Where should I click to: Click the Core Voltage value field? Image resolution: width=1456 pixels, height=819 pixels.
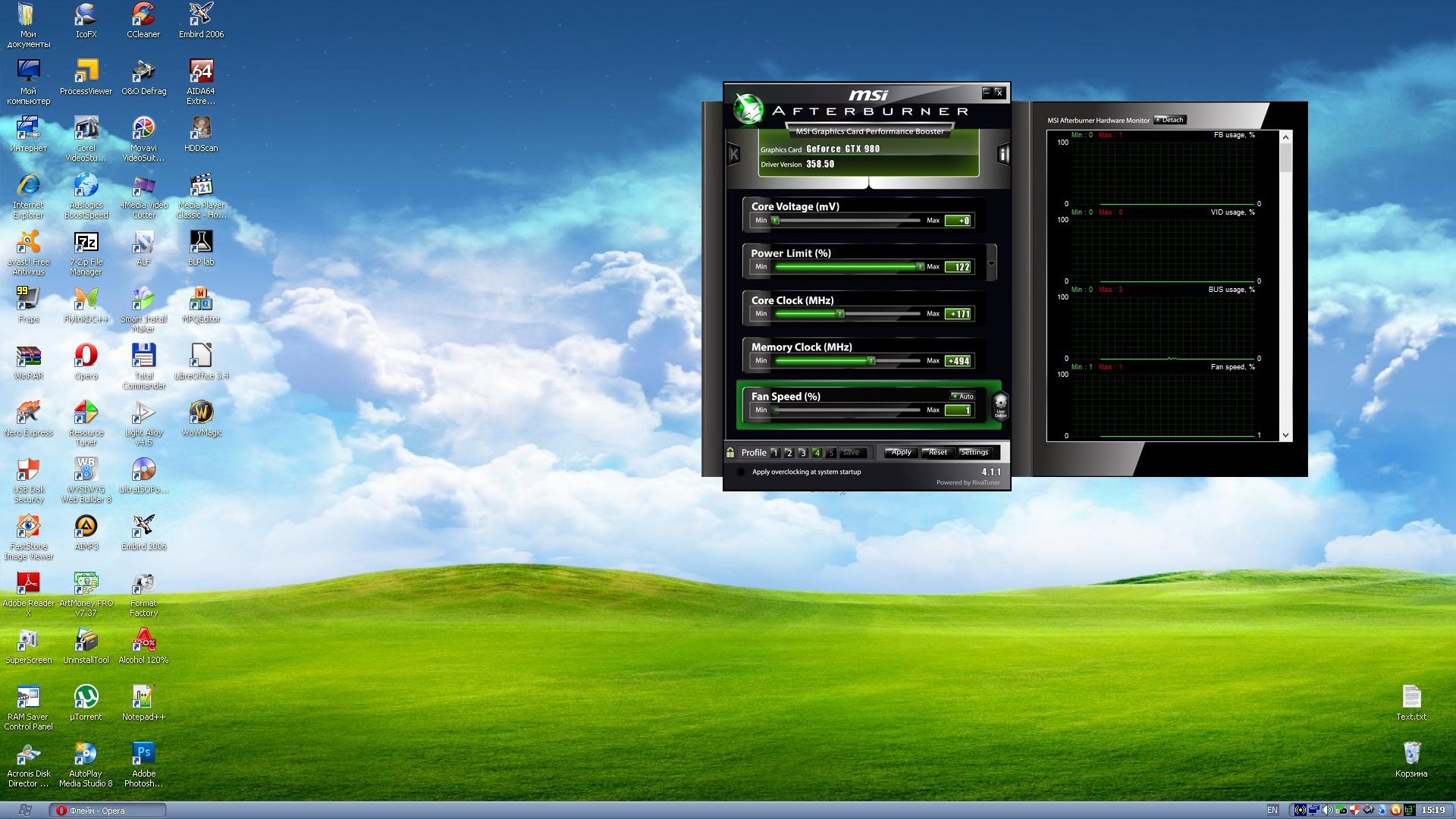[x=959, y=221]
